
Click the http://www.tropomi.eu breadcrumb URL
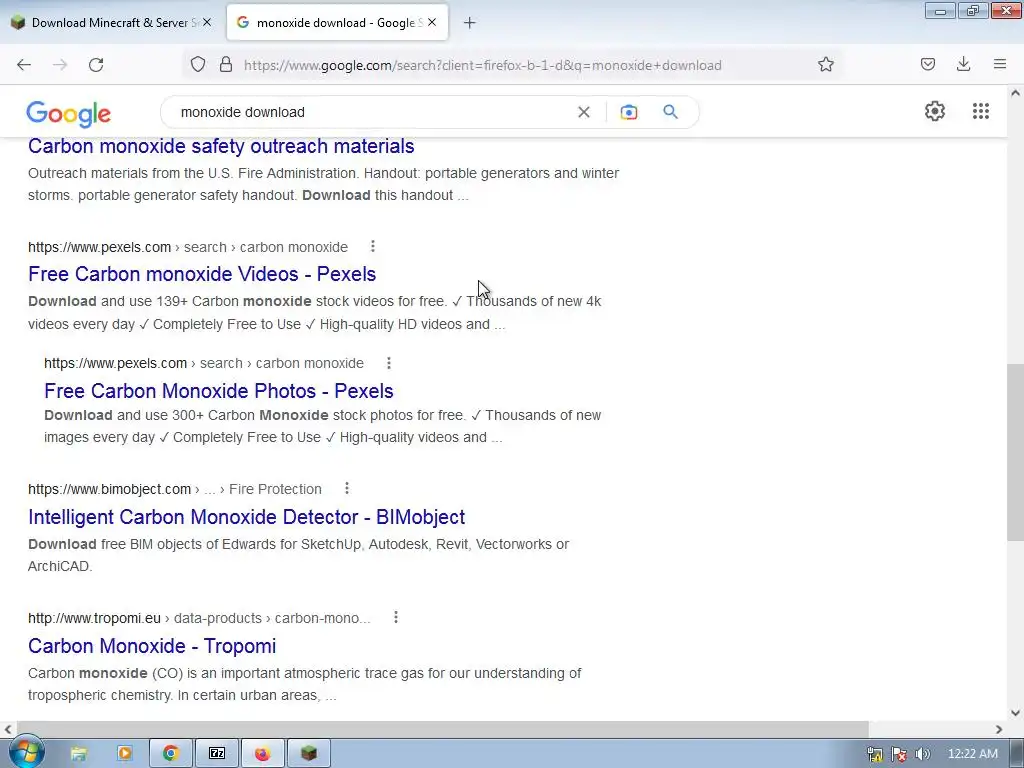pyautogui.click(x=94, y=618)
